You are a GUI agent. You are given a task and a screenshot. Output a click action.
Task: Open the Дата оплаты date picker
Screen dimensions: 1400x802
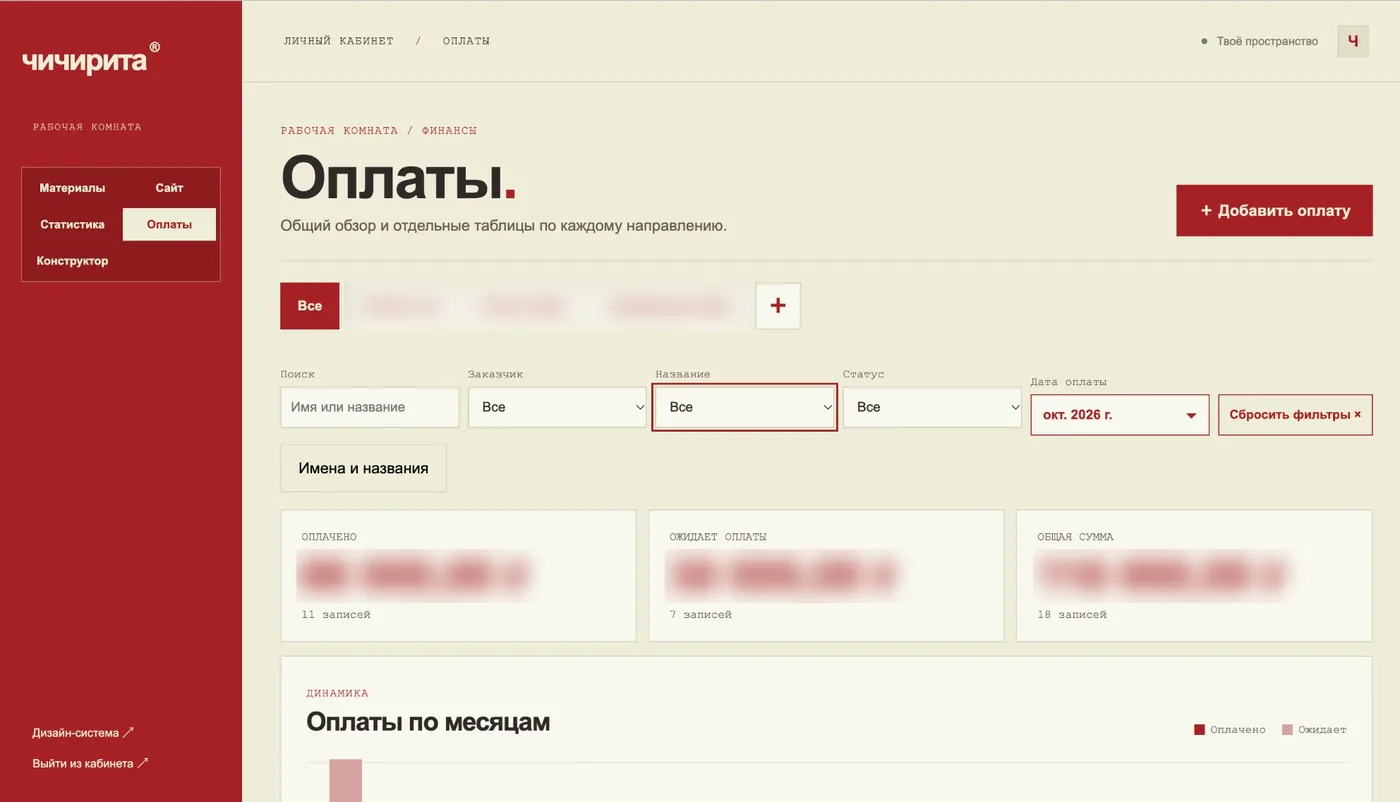(1120, 415)
